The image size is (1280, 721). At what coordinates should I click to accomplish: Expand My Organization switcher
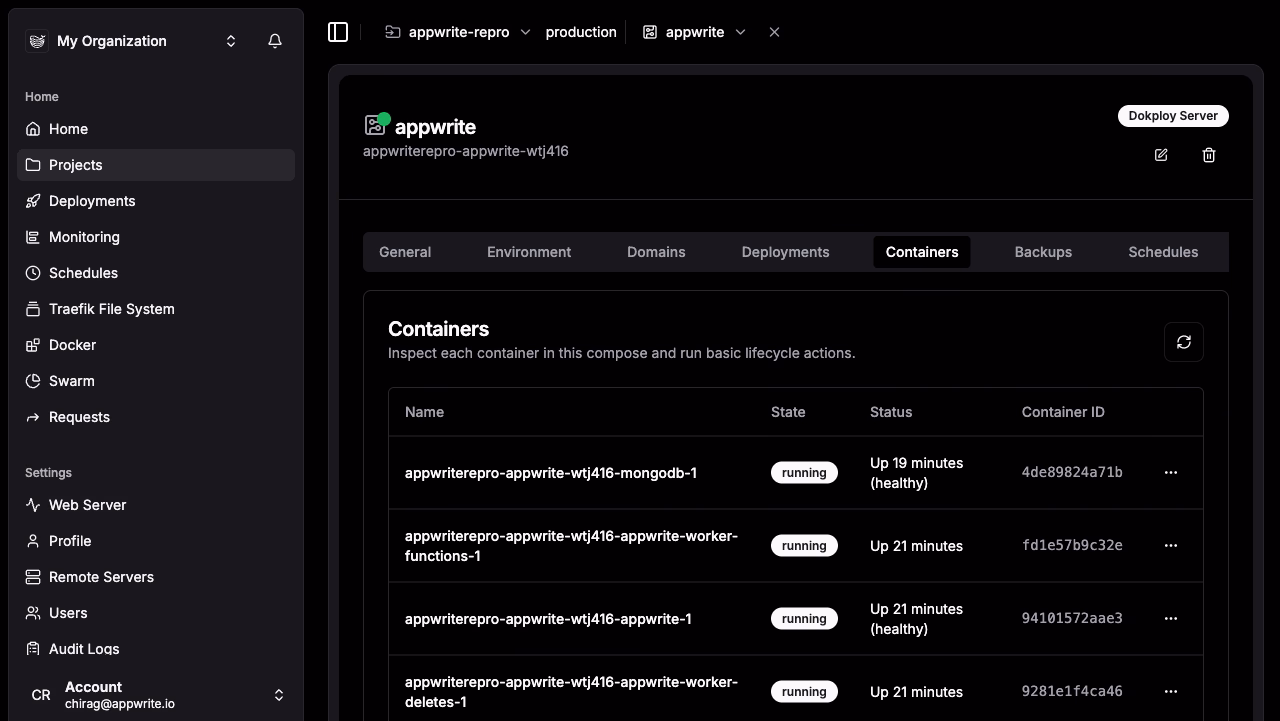(231, 41)
